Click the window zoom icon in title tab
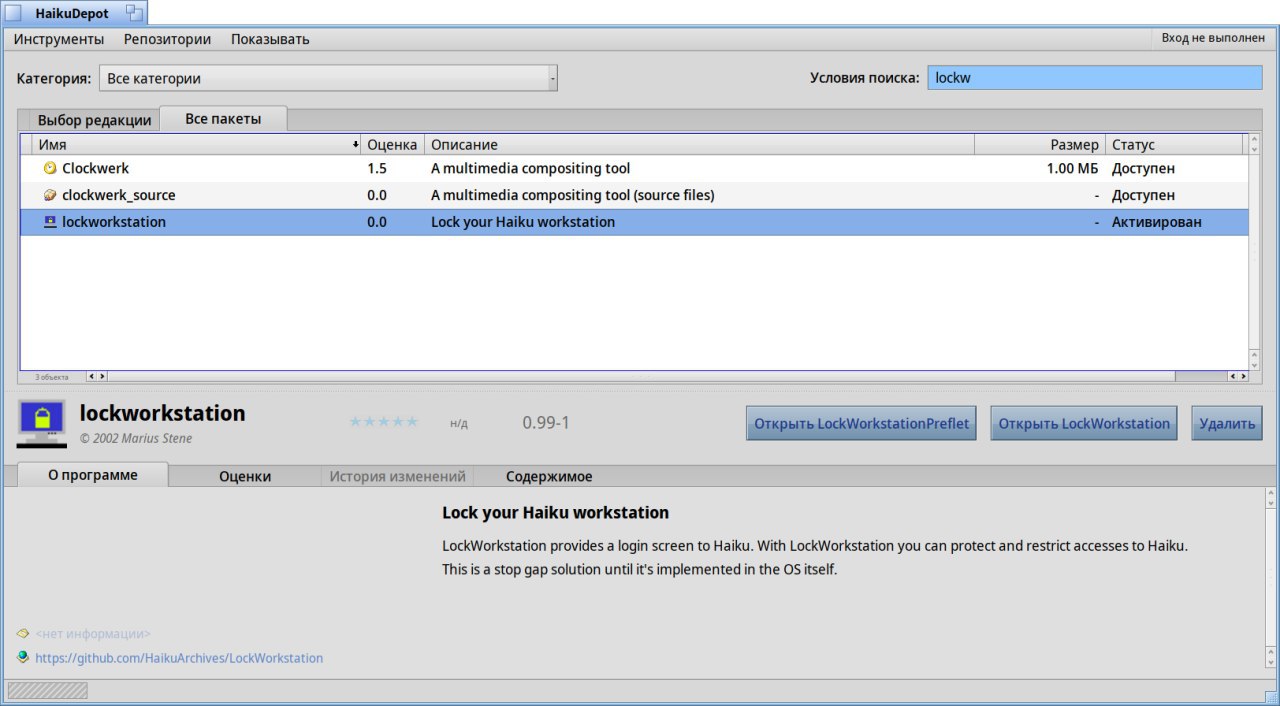This screenshot has height=706, width=1280. [134, 13]
